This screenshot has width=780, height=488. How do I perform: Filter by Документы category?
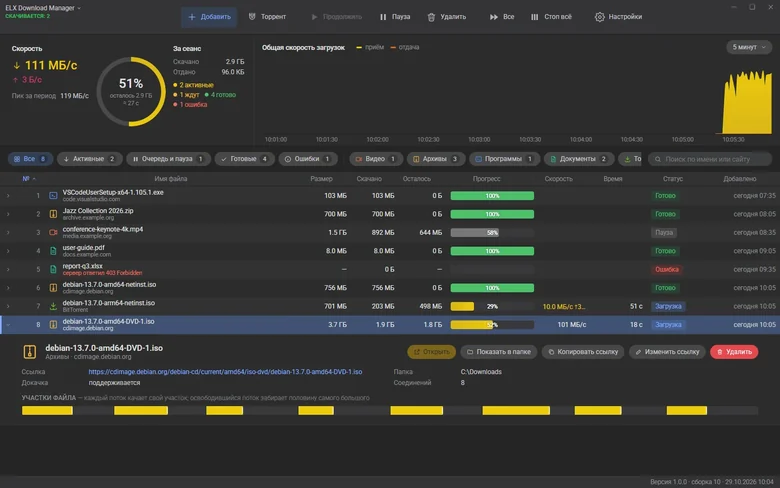[x=578, y=159]
